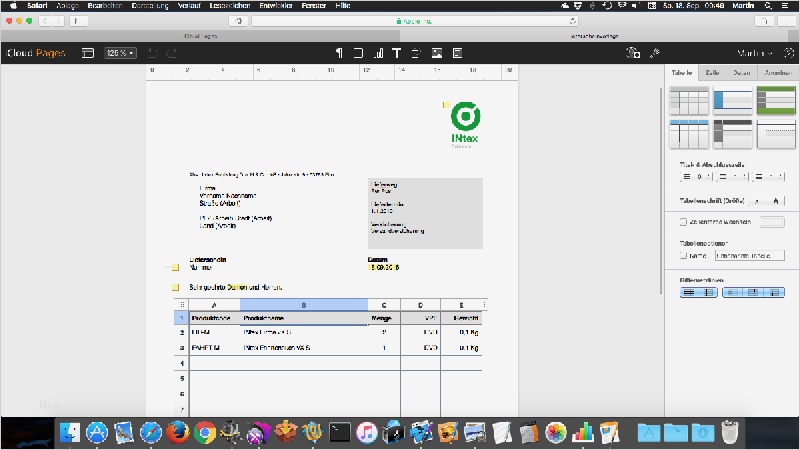Click the table handle at top-left corner
Viewport: 800px width, 450px height.
click(182, 305)
